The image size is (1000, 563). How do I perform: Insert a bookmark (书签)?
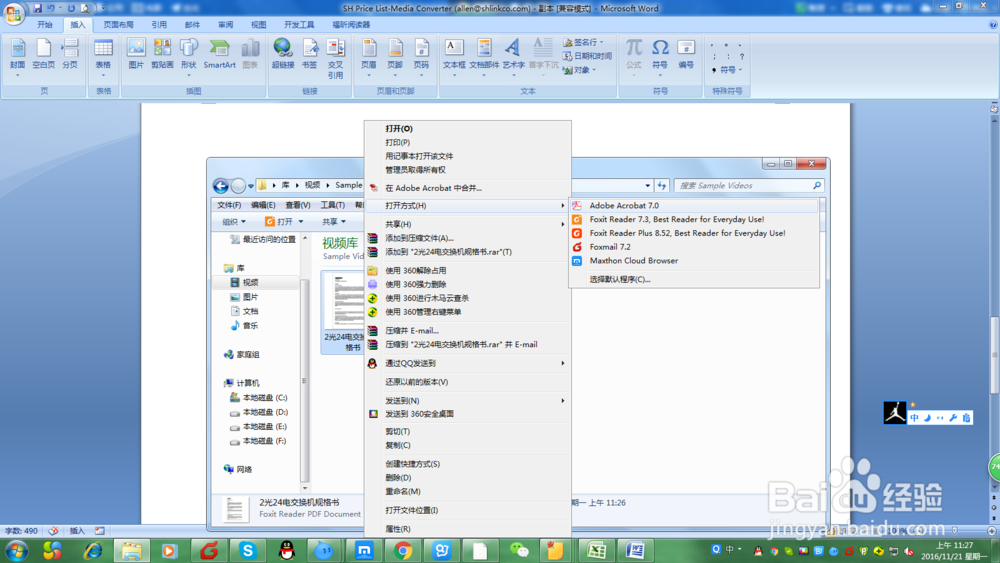[309, 55]
